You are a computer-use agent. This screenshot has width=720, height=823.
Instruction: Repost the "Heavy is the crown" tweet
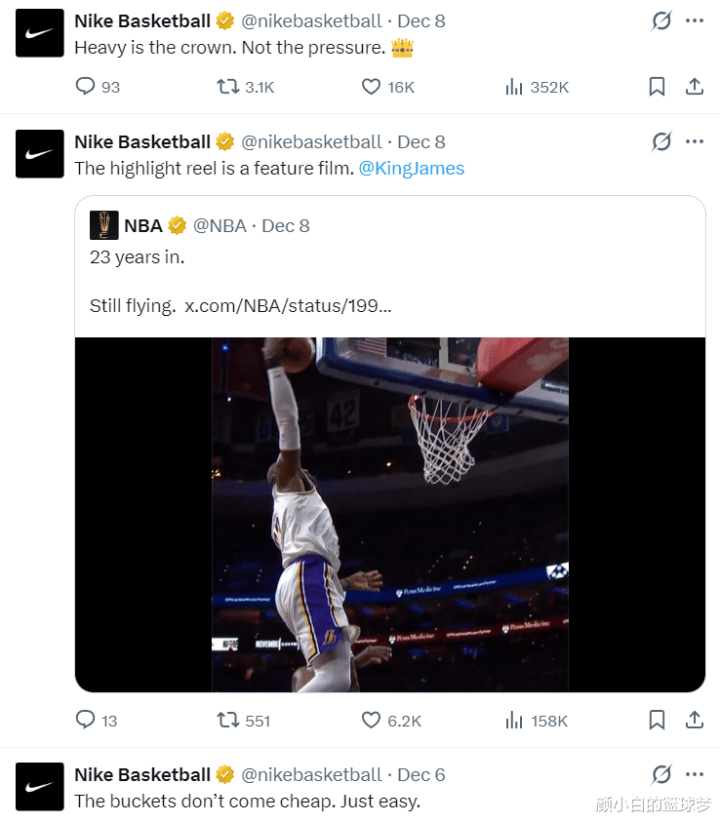click(229, 87)
